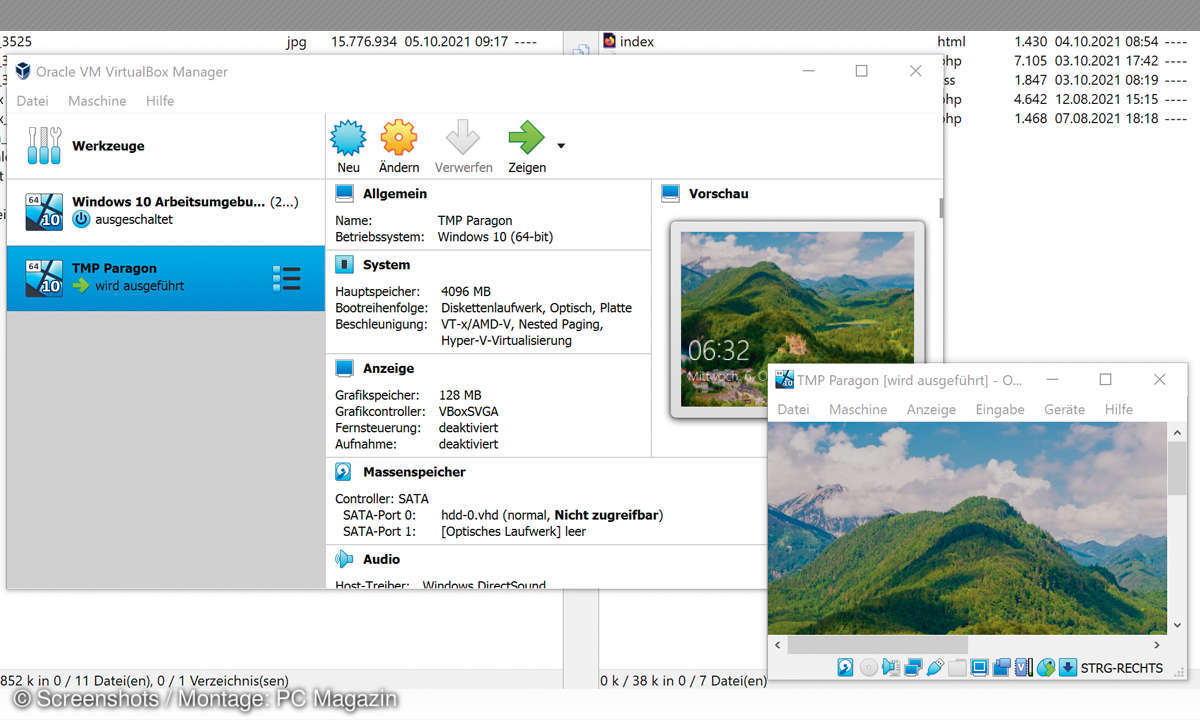Open the TMP Paragon list menu icon
1200x720 pixels.
(287, 278)
